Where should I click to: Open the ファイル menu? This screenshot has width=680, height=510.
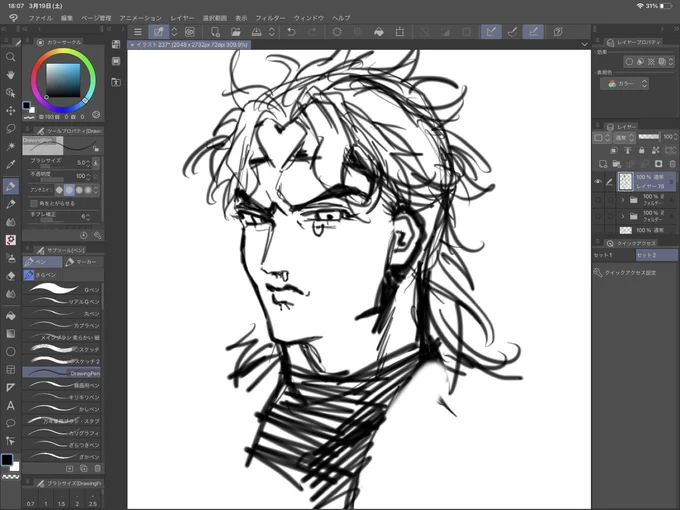tap(40, 18)
